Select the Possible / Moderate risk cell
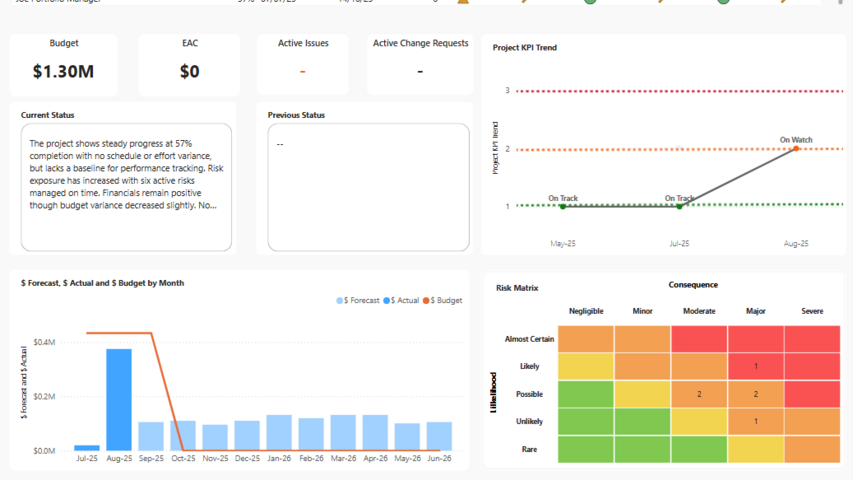 tap(699, 394)
